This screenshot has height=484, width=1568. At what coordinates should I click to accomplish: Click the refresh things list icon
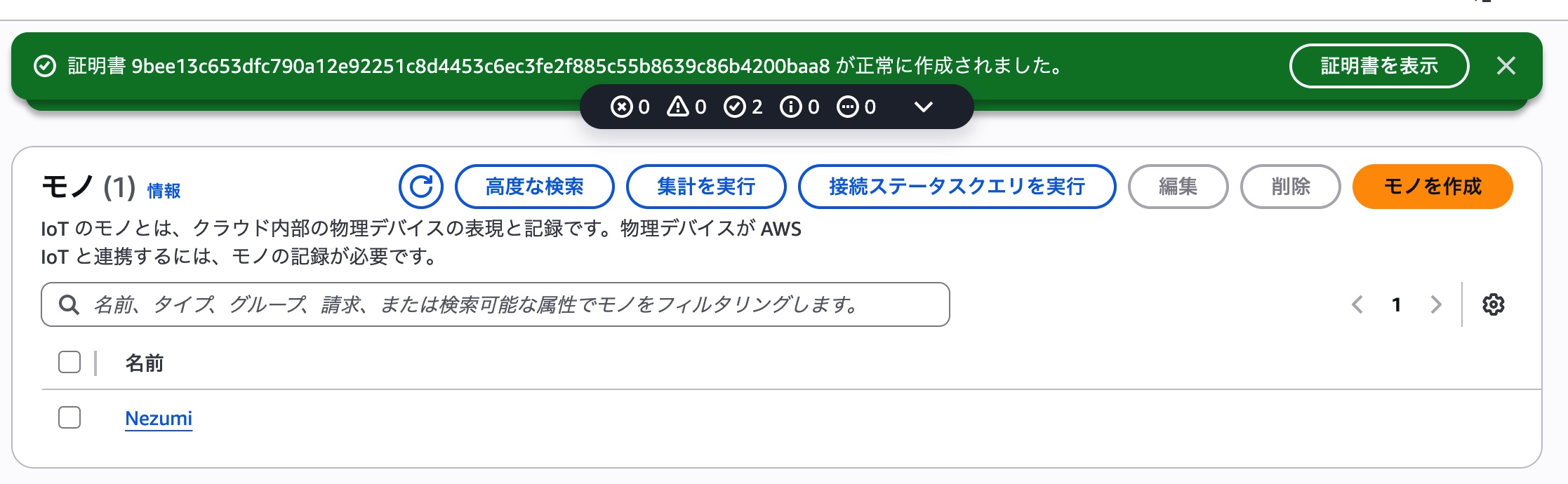[x=420, y=187]
